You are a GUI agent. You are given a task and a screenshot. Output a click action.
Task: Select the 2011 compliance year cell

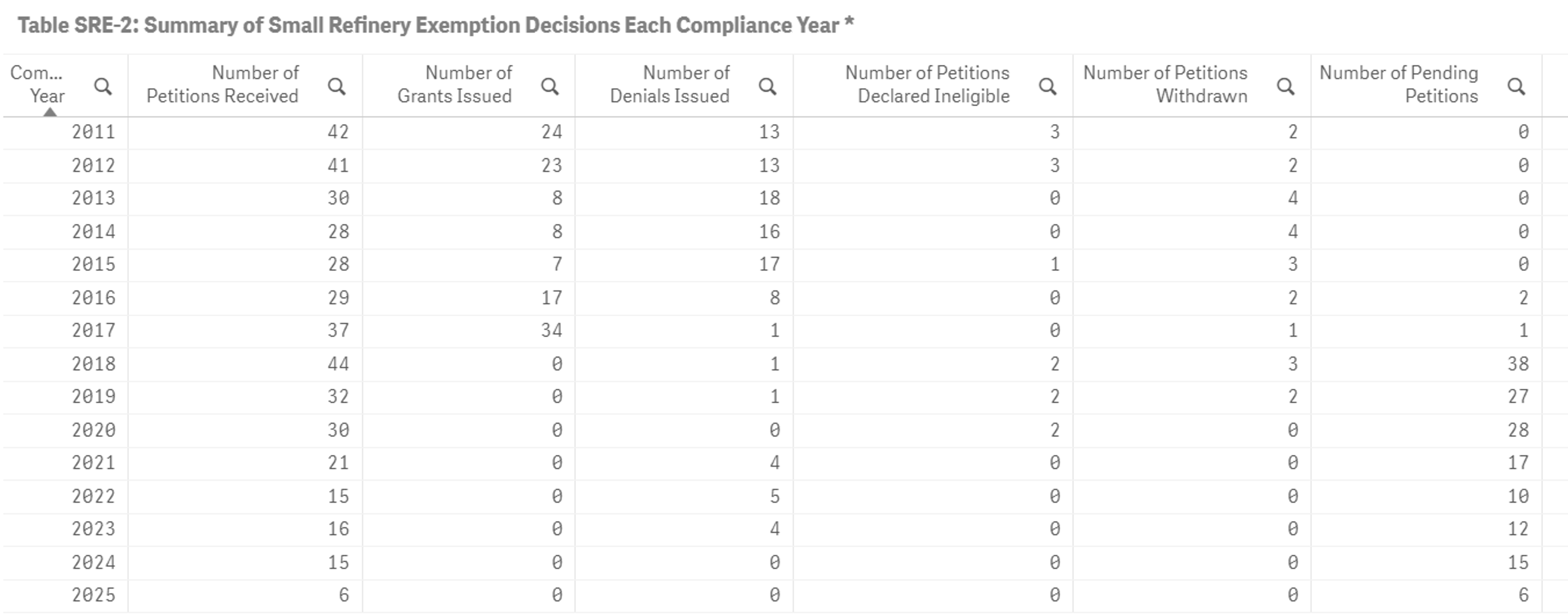pos(93,132)
